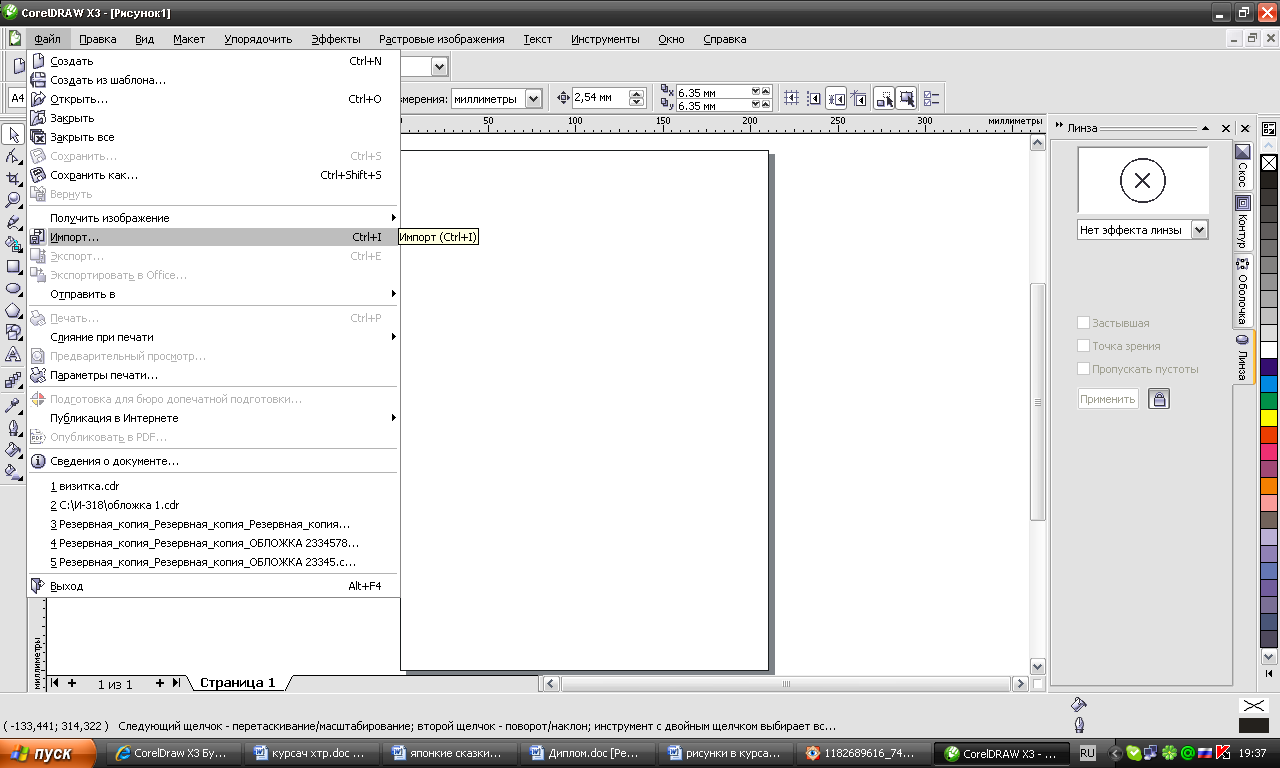Select the Pick (arrow) tool

pos(13,135)
